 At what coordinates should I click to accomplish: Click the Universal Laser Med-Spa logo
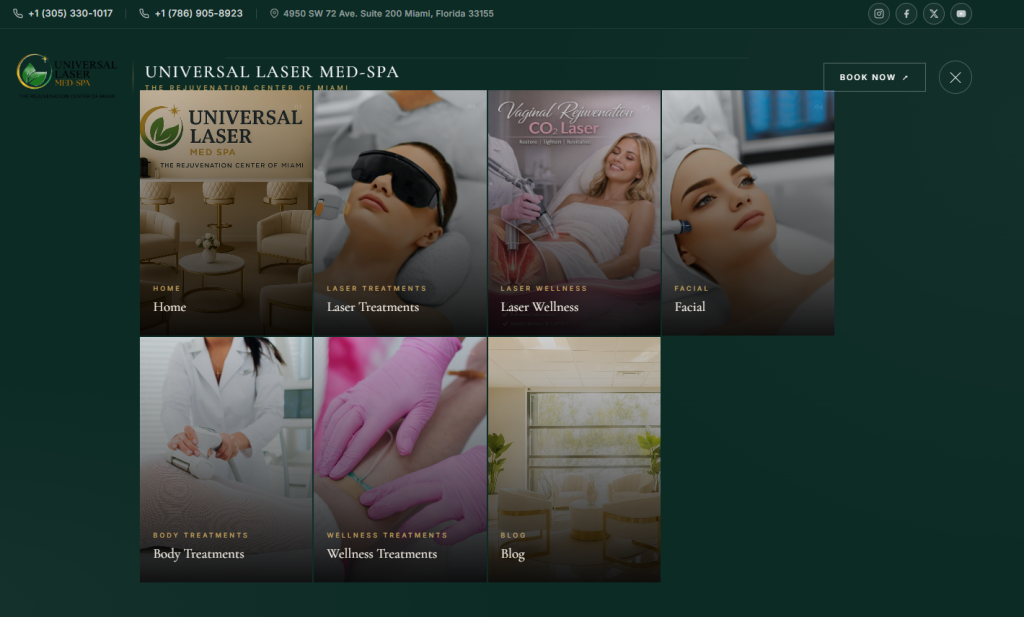click(67, 76)
